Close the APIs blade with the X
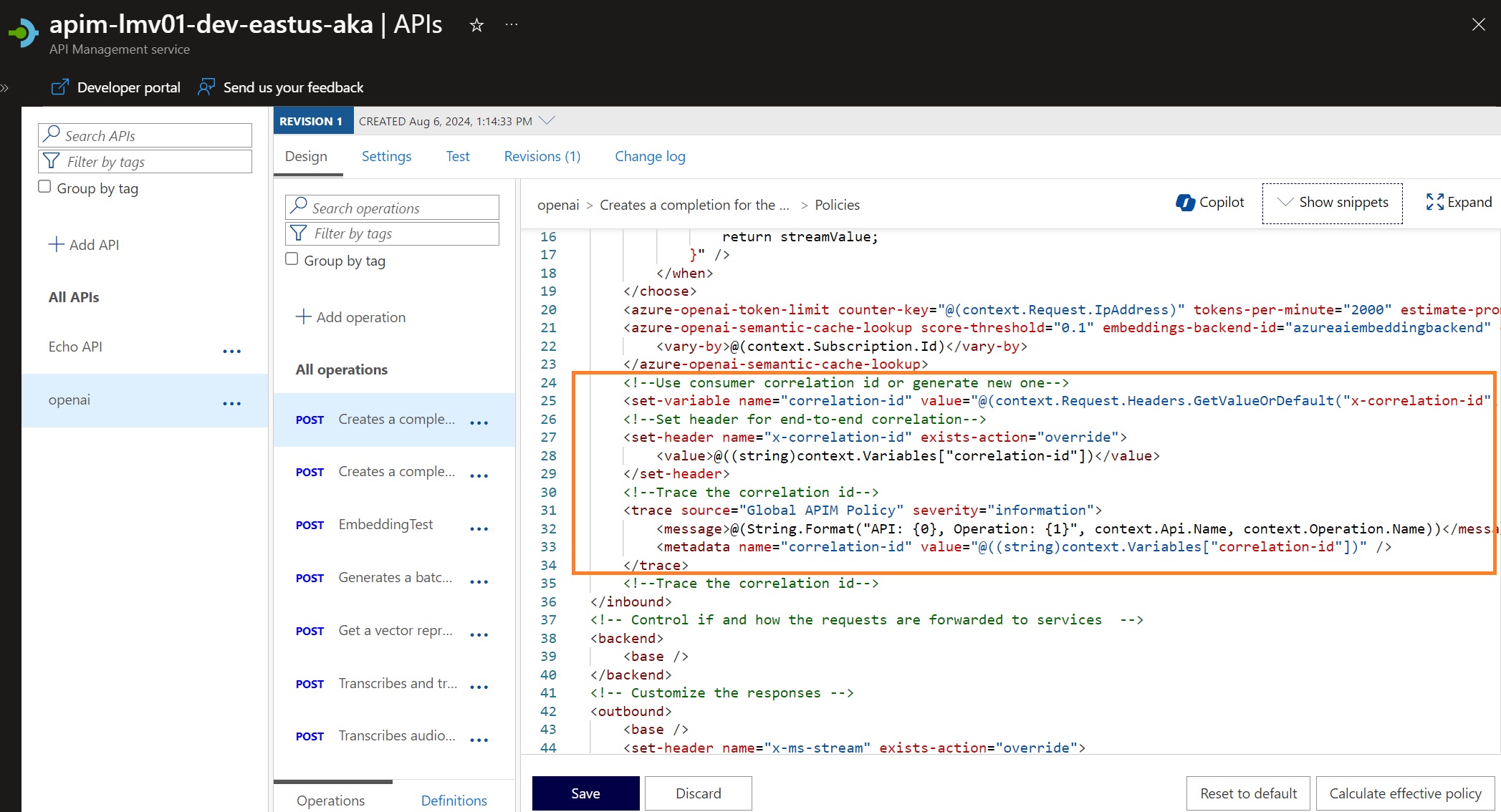Viewport: 1501px width, 812px height. pos(1478,24)
